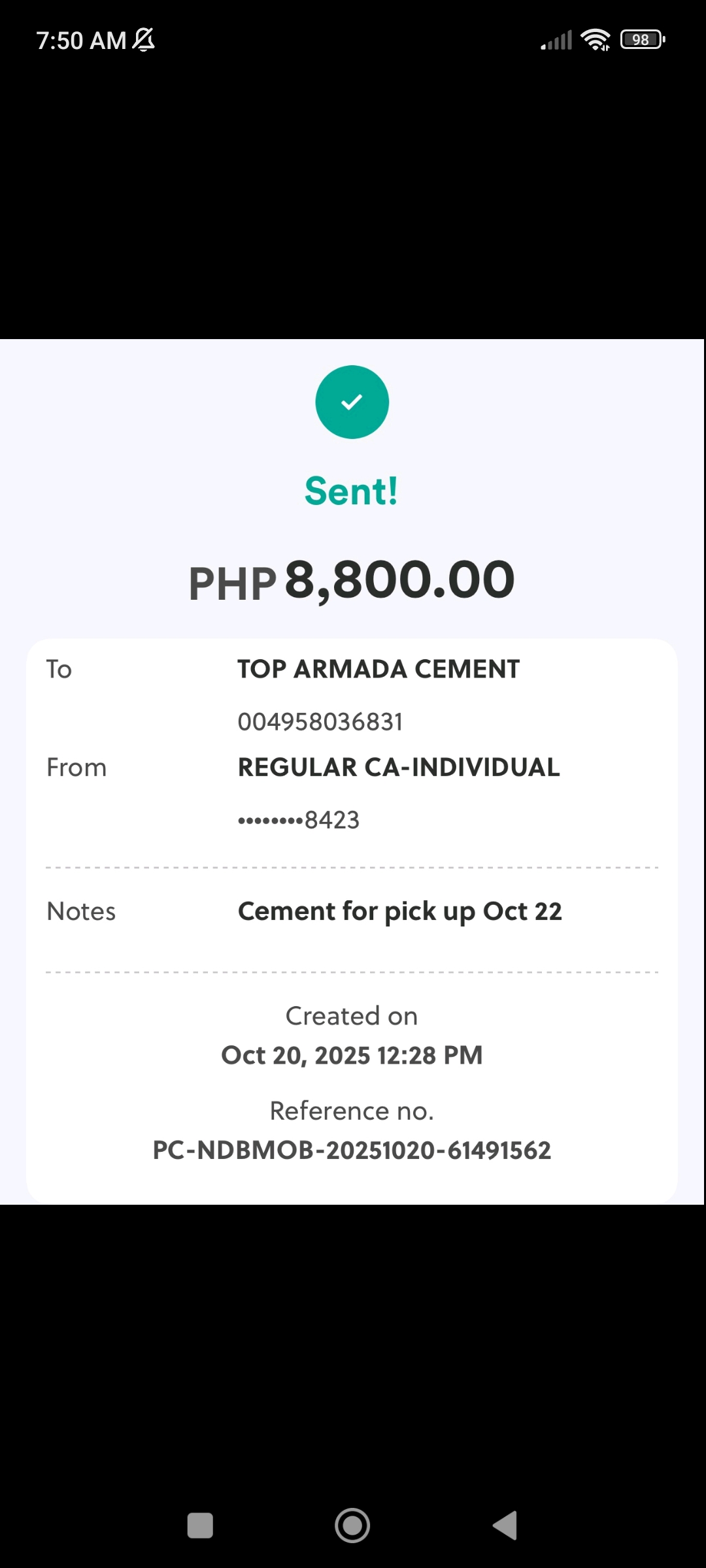Tap the note Cement for pick up Oct 22
Image resolution: width=706 pixels, height=1568 pixels.
pos(399,911)
